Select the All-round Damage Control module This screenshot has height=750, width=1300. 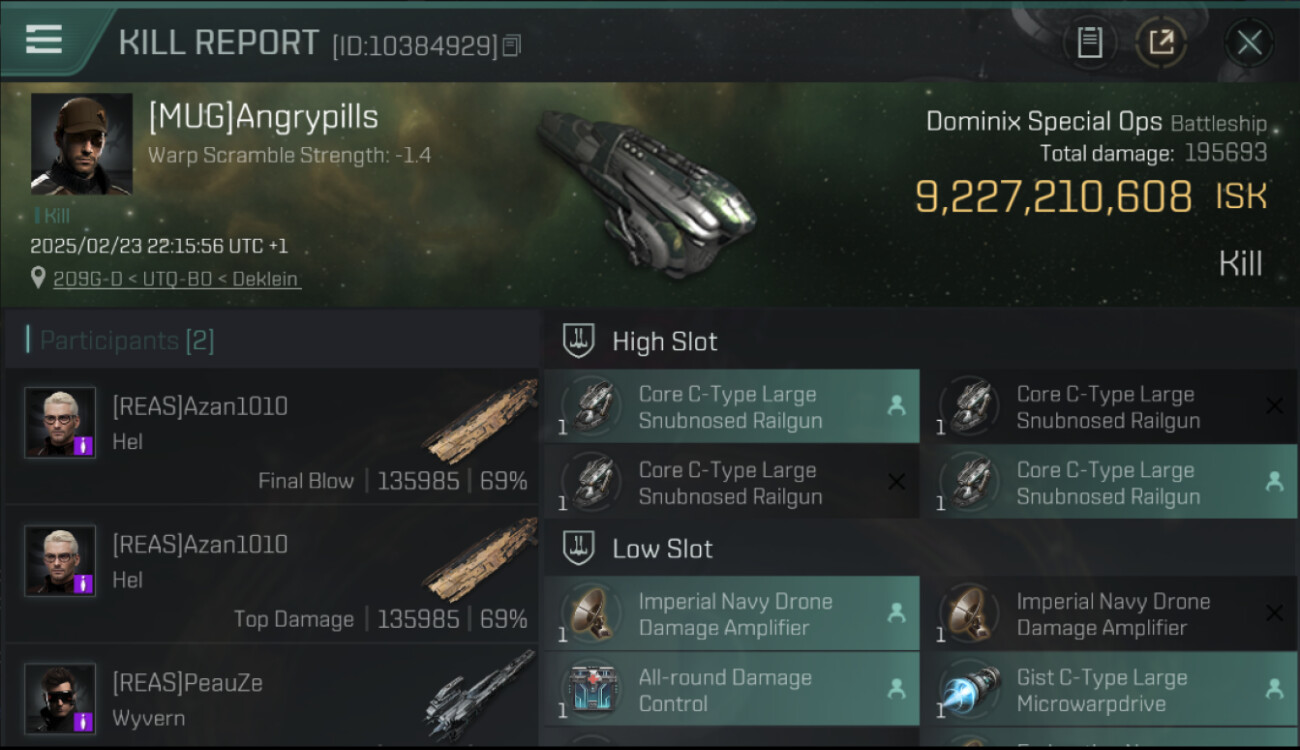click(x=731, y=690)
